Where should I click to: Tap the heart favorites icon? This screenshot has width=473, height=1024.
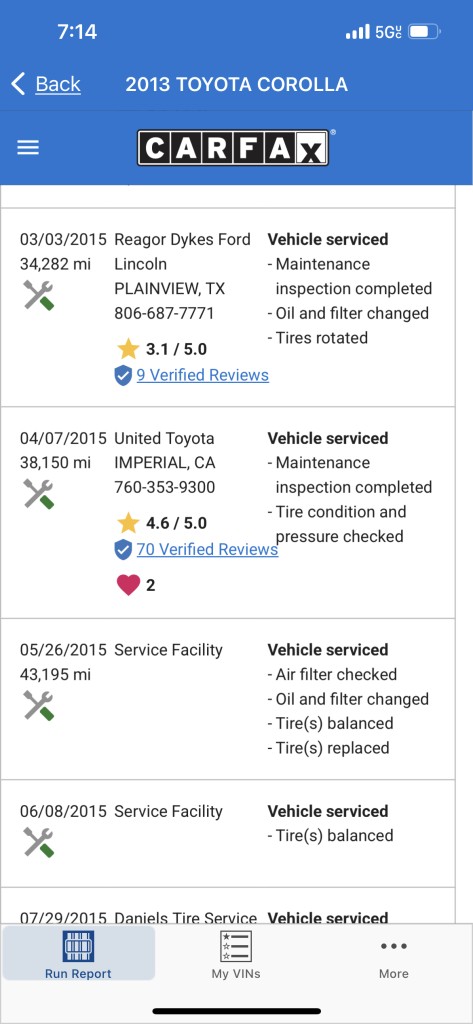click(x=128, y=584)
